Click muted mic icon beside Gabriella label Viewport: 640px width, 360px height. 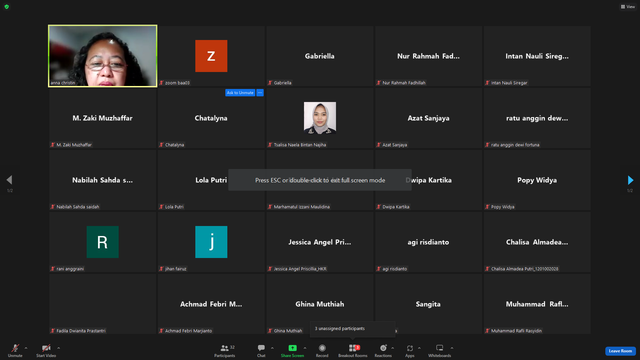(270, 83)
